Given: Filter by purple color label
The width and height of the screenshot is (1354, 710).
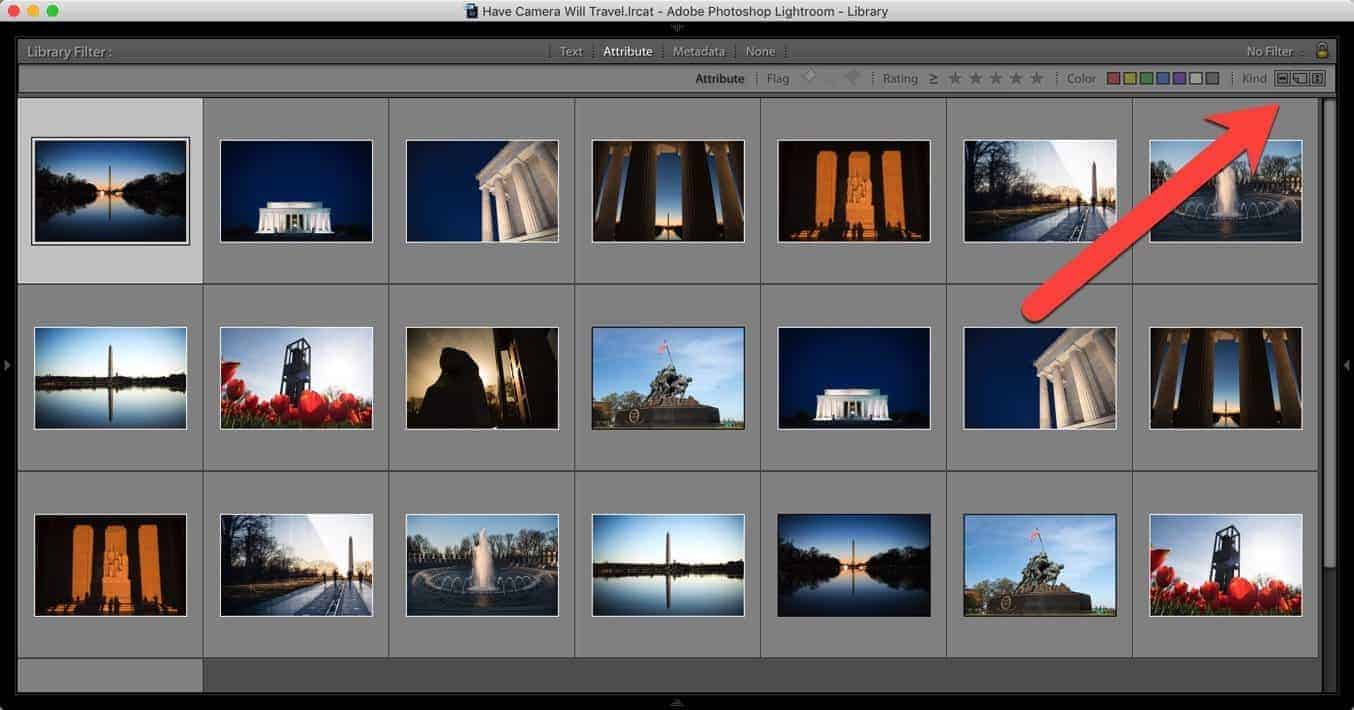Looking at the screenshot, I should tap(1180, 78).
